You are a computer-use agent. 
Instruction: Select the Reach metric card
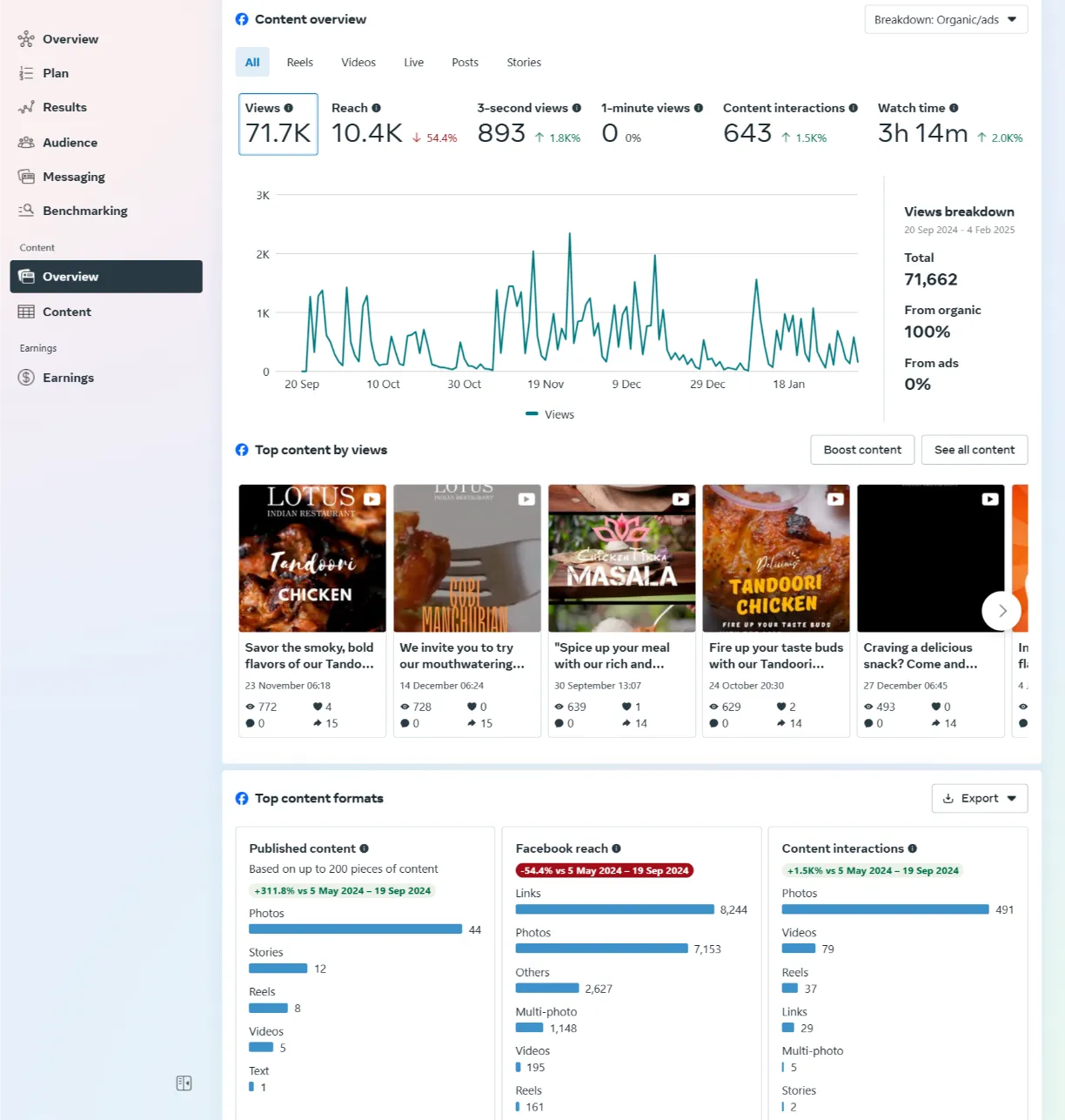[394, 124]
